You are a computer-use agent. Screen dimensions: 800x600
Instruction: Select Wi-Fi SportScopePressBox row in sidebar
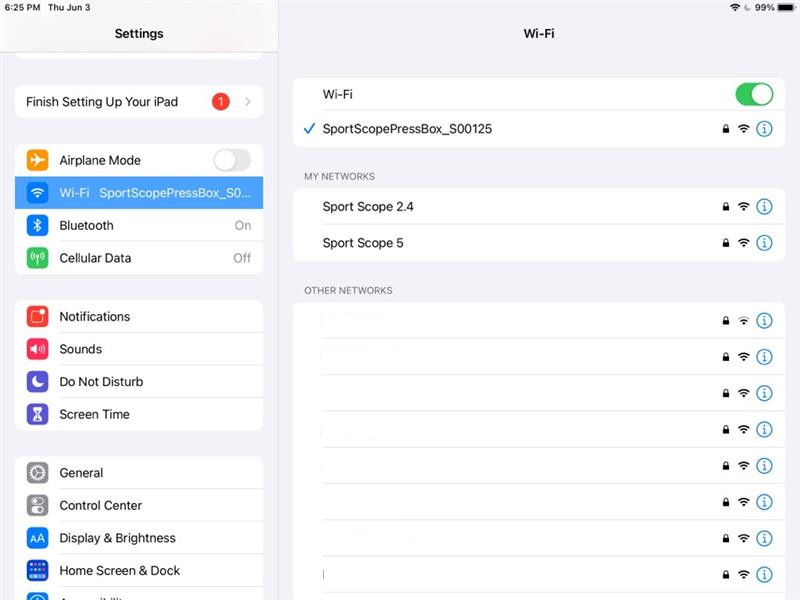(139, 193)
